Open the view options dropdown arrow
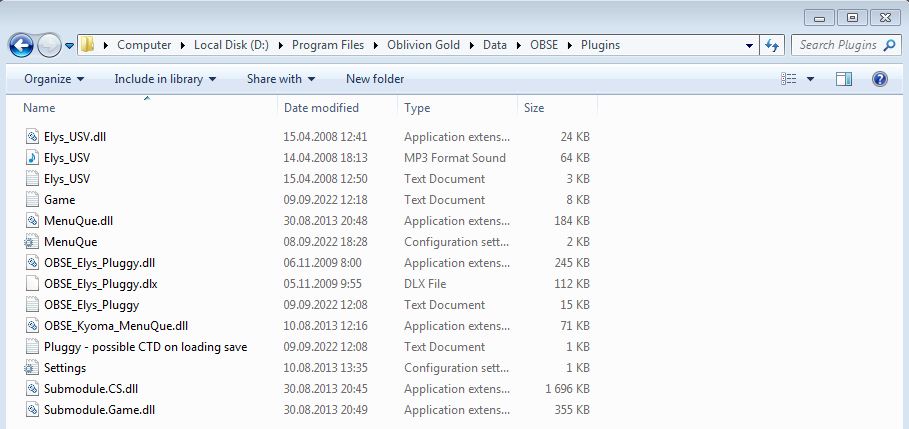909x429 pixels. coord(810,79)
